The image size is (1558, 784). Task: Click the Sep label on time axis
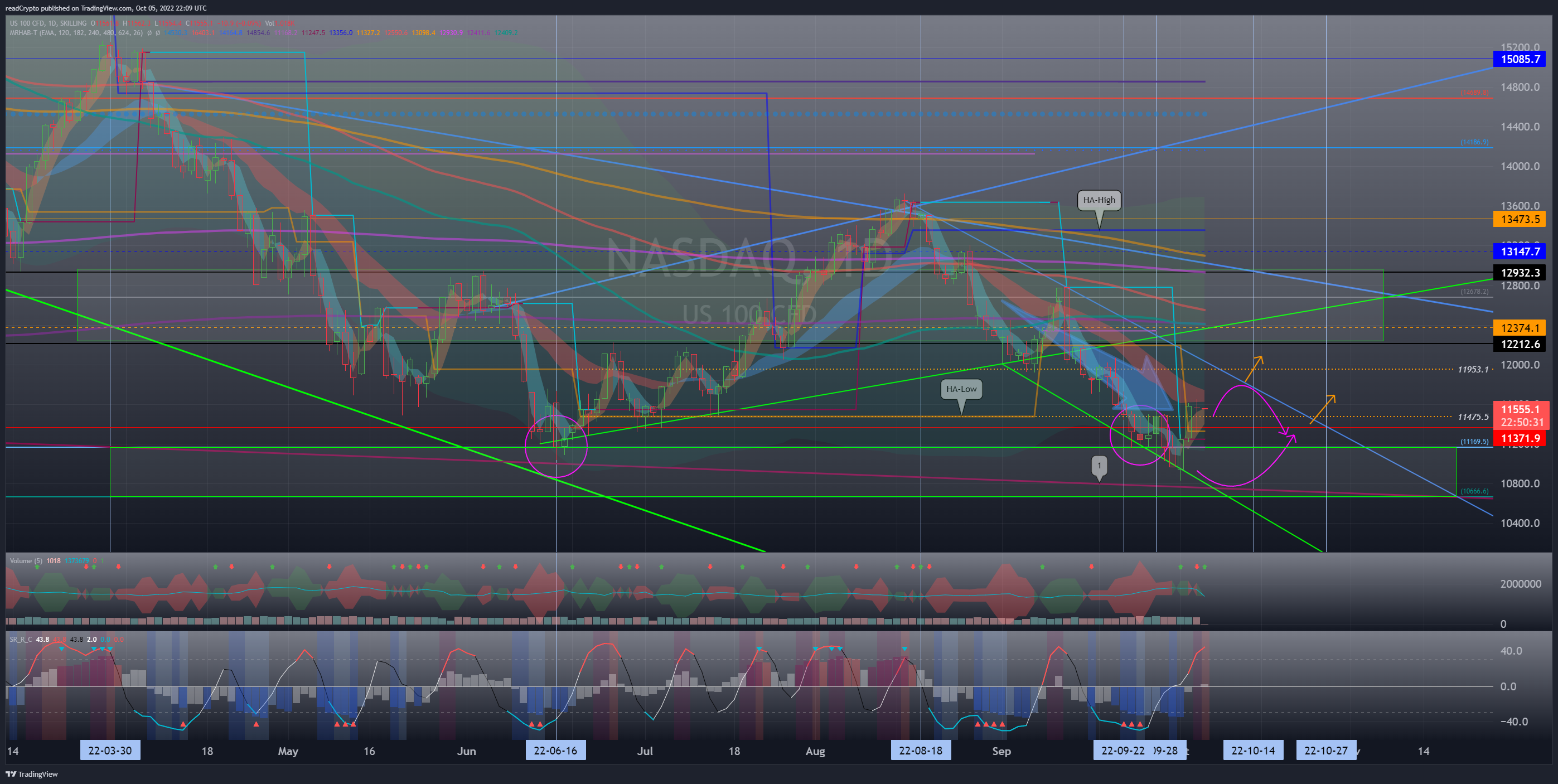point(1001,751)
